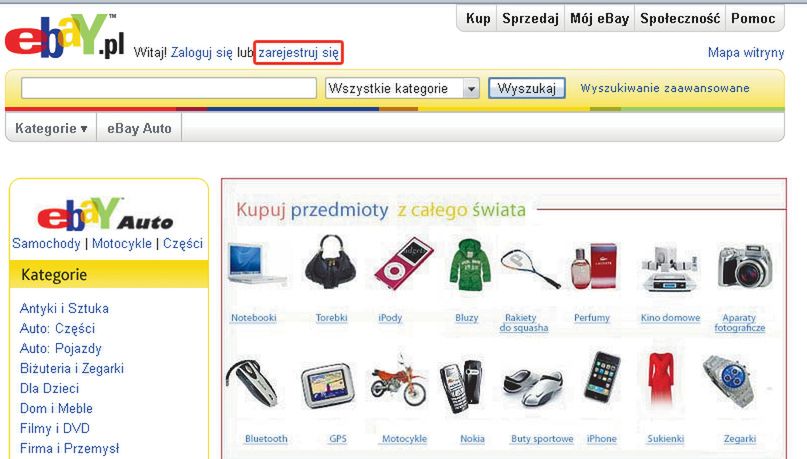The image size is (807, 459).
Task: Focus the search text field
Action: (x=169, y=88)
